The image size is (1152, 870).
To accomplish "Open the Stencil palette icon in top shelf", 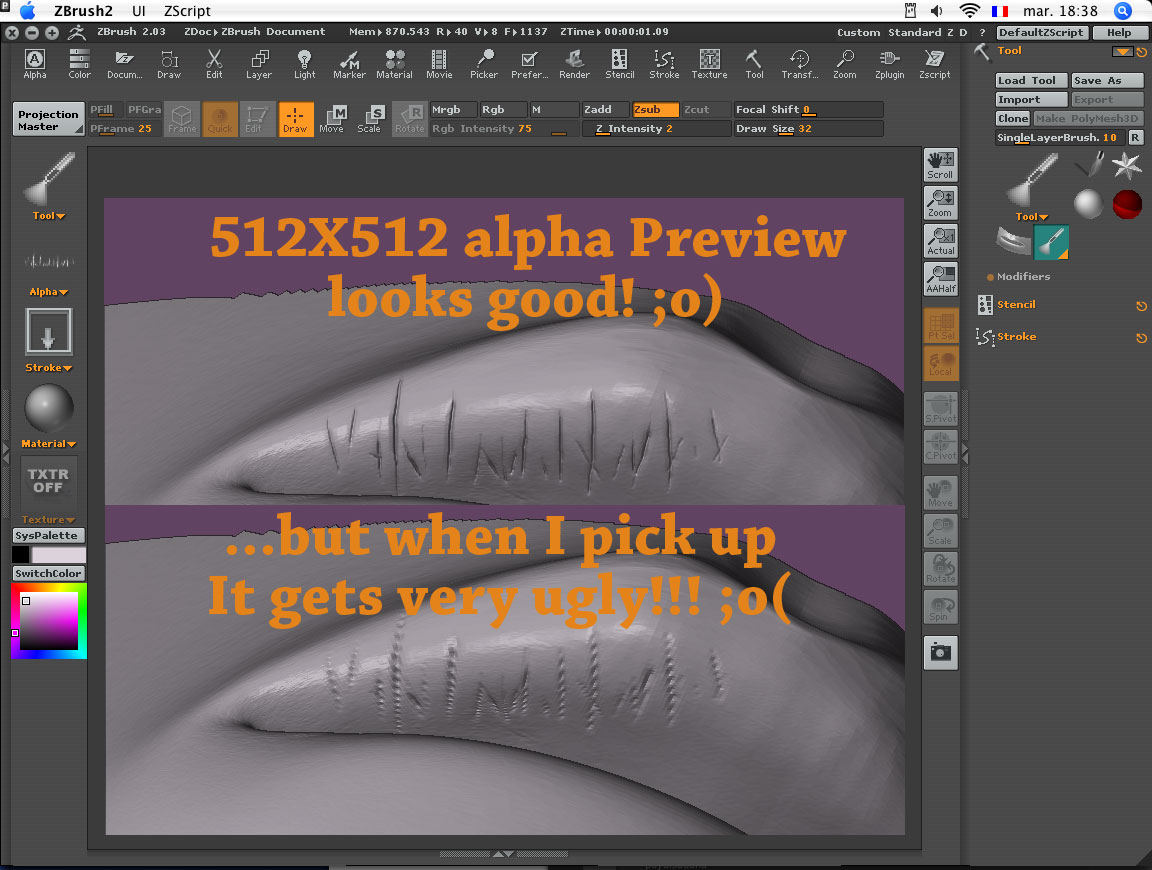I will 619,64.
